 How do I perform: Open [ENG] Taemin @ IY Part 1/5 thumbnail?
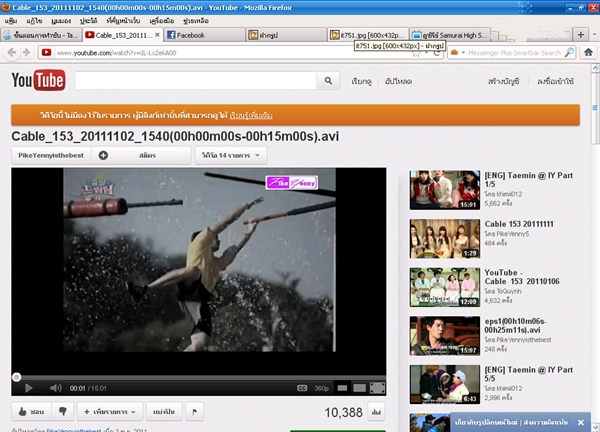point(445,190)
